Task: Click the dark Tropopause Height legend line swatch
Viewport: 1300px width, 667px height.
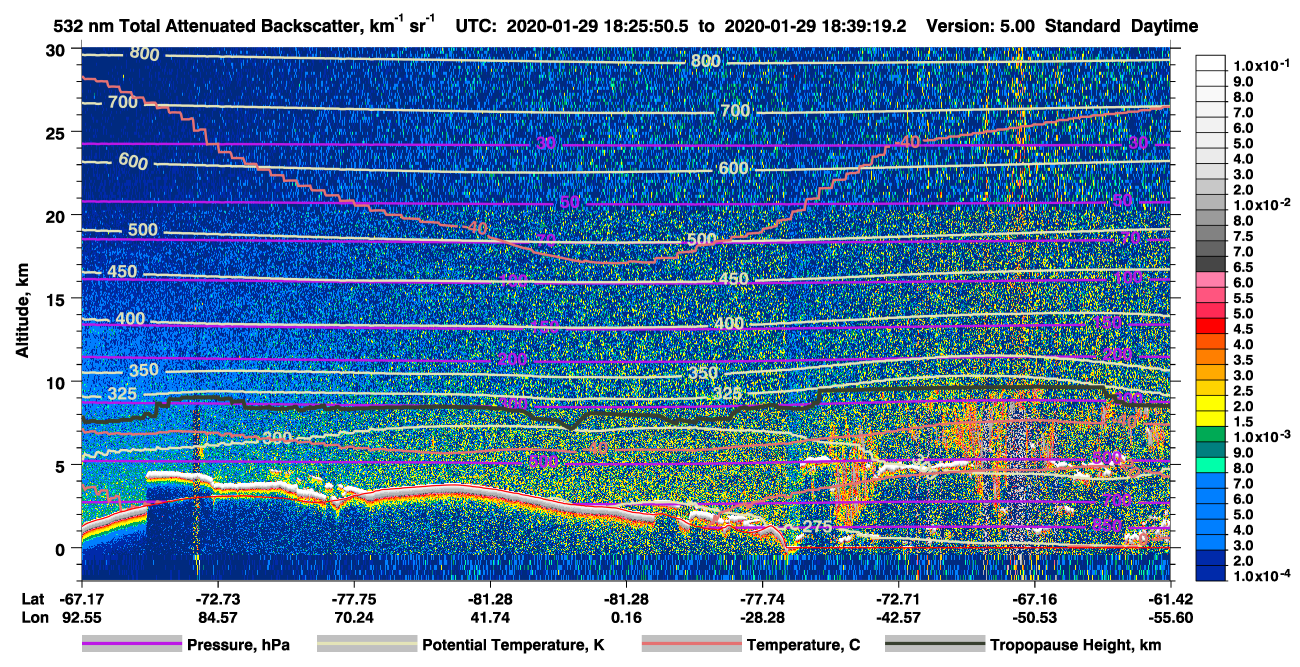Action: point(935,645)
